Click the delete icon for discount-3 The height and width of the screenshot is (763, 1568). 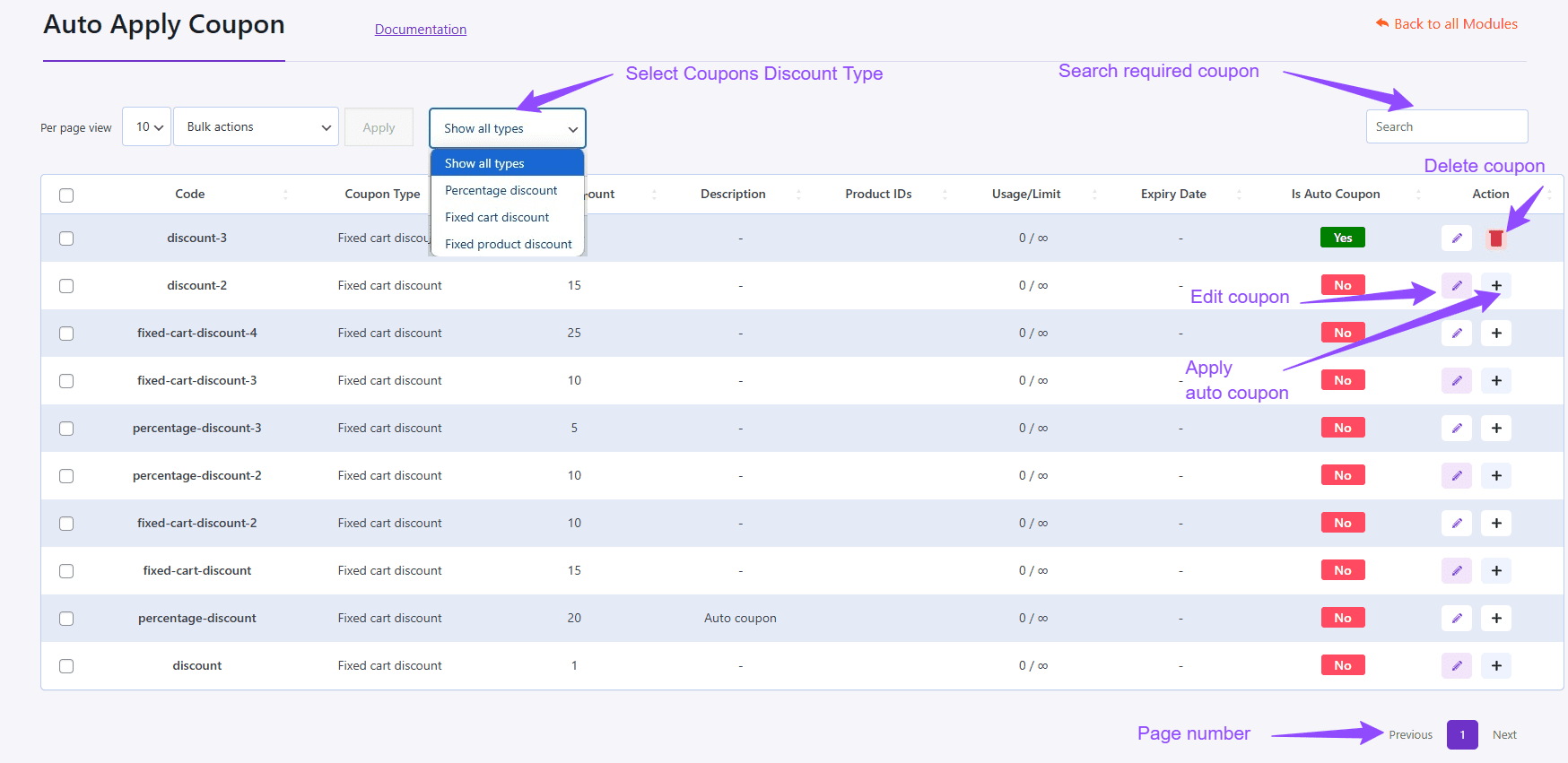1495,238
